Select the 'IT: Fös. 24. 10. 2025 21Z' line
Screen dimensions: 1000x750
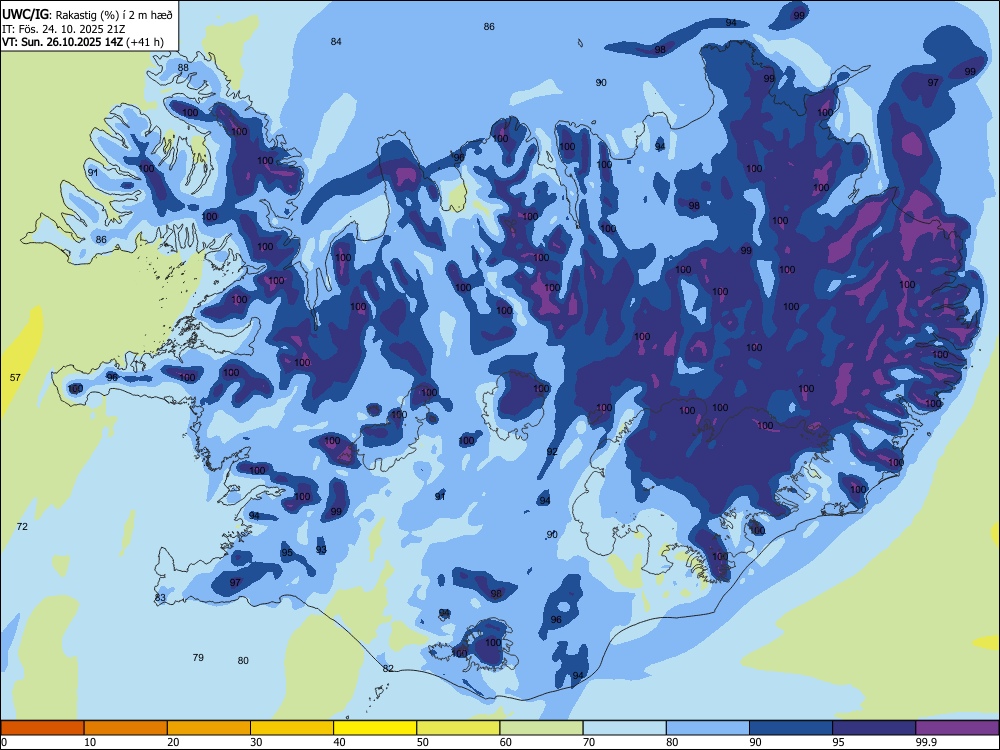click(x=64, y=29)
